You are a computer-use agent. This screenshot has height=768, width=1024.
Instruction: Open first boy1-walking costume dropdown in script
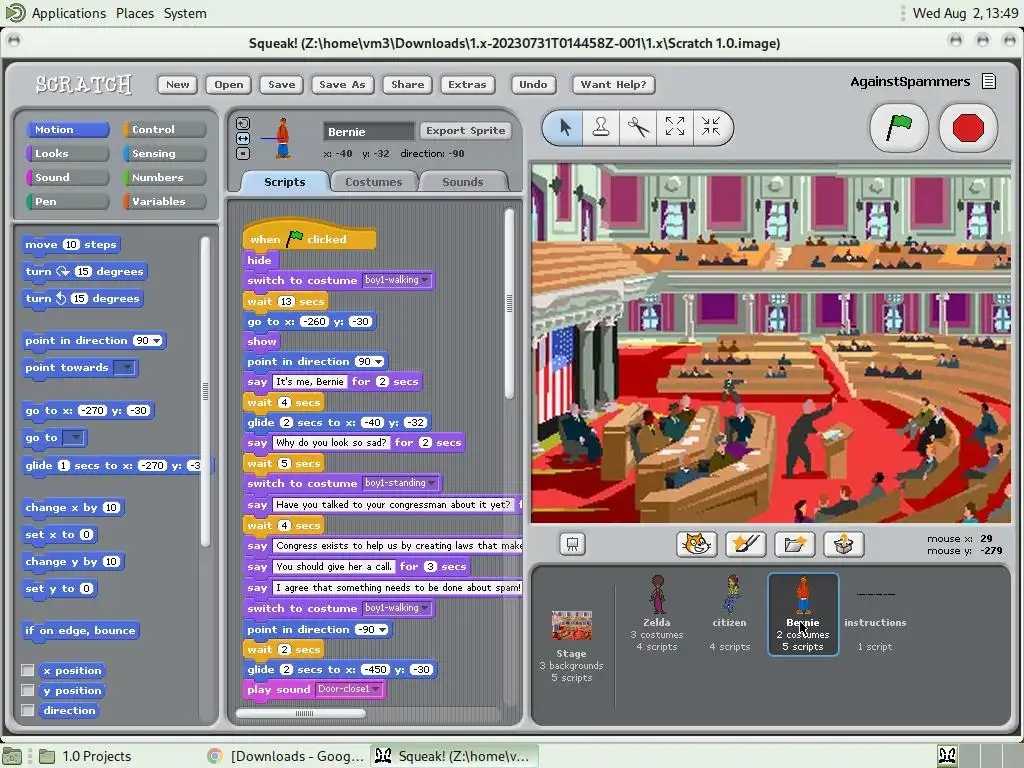pos(424,280)
